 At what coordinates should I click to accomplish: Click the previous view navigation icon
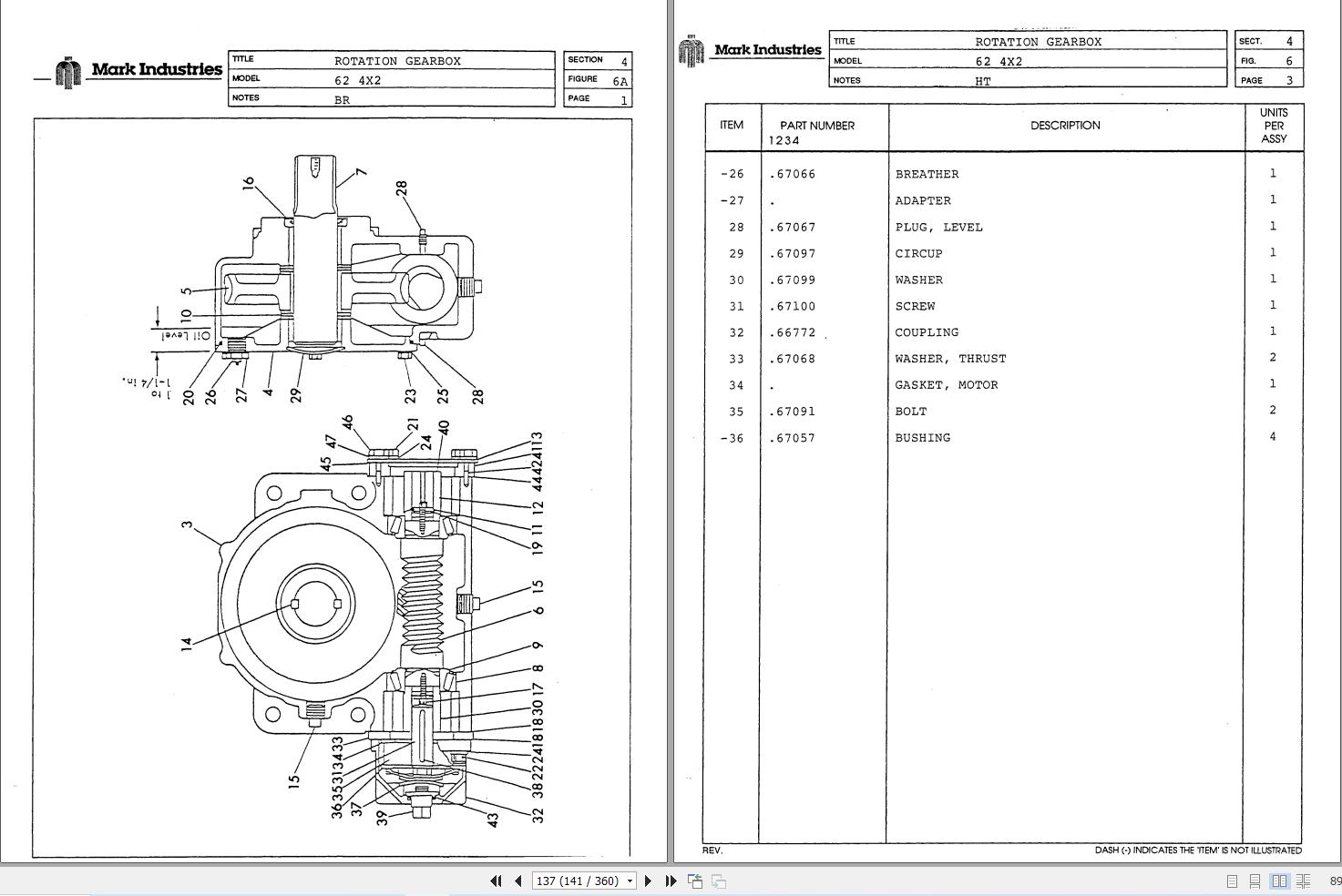[x=695, y=881]
